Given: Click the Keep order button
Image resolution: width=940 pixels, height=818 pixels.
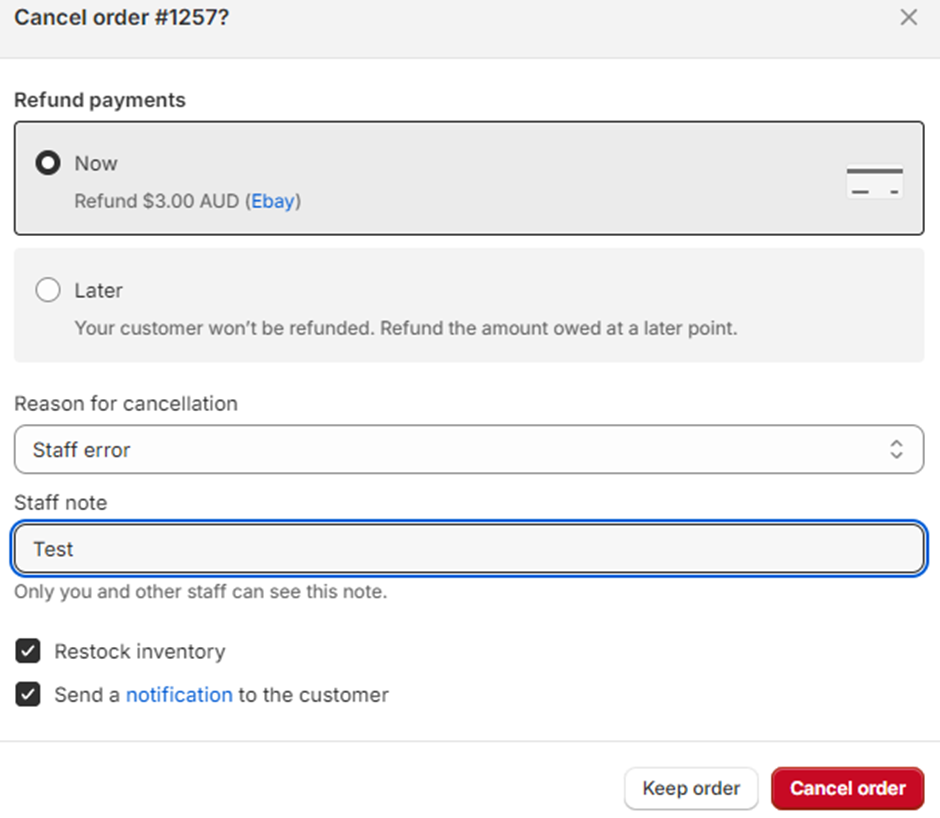Looking at the screenshot, I should 691,788.
